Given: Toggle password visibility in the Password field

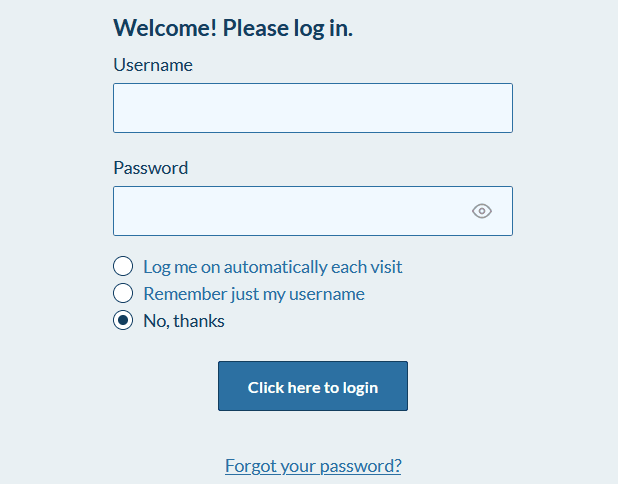Looking at the screenshot, I should coord(482,211).
